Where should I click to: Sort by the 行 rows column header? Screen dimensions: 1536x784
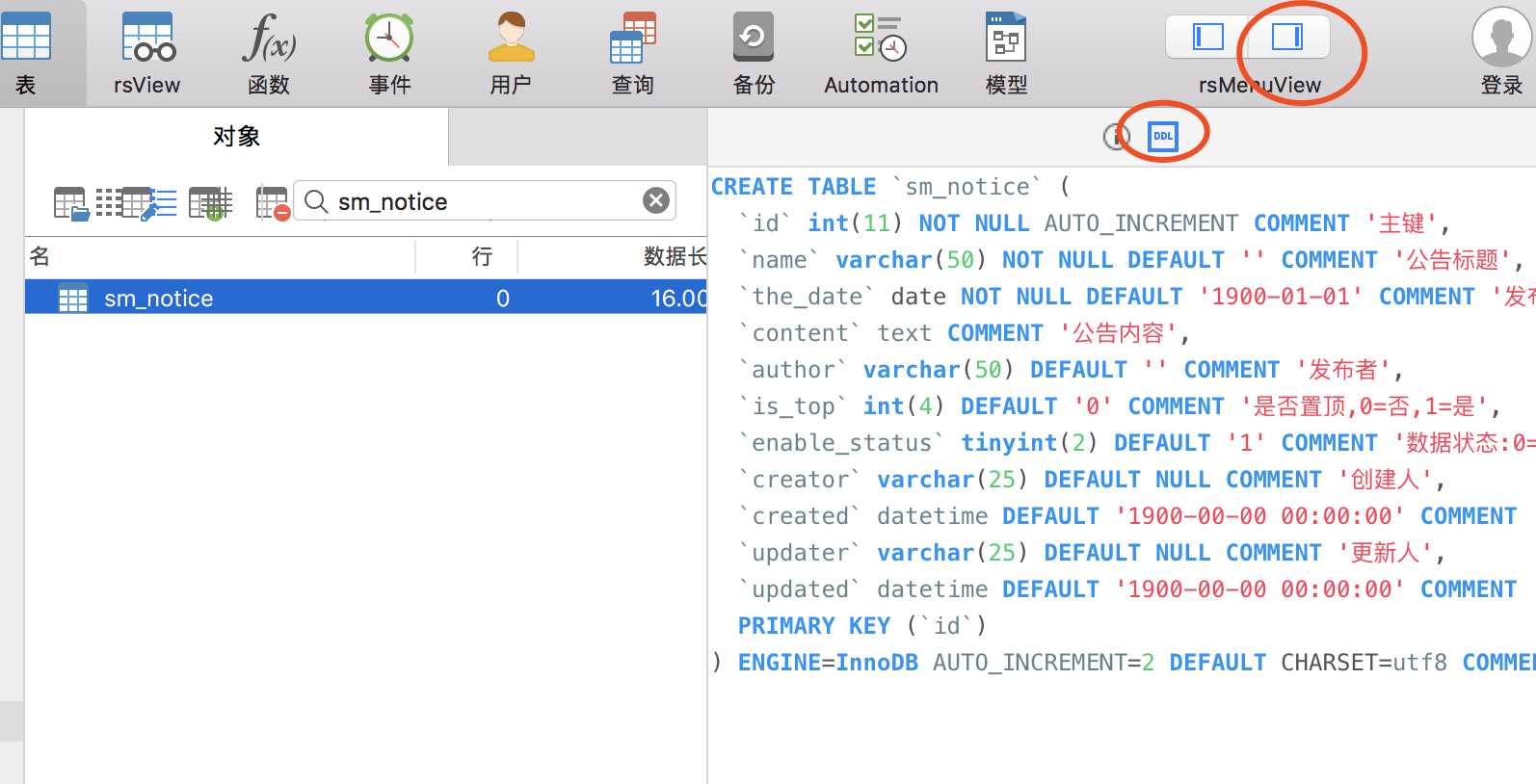467,256
